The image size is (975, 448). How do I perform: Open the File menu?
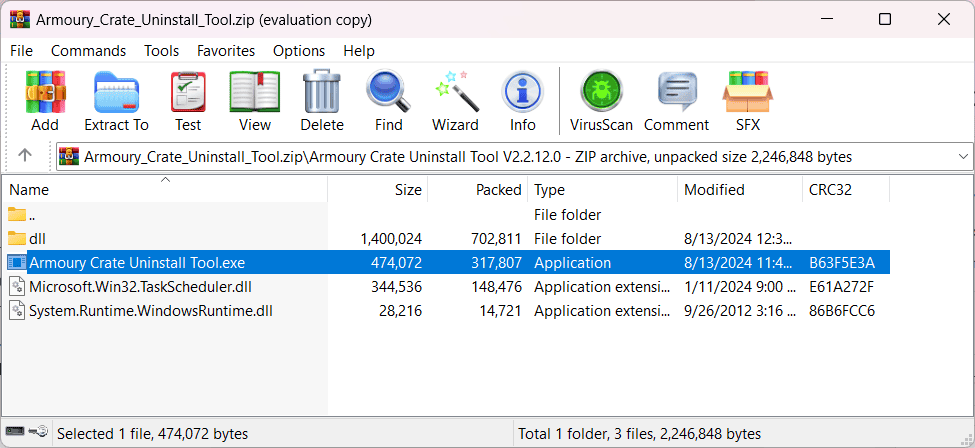pyautogui.click(x=22, y=51)
